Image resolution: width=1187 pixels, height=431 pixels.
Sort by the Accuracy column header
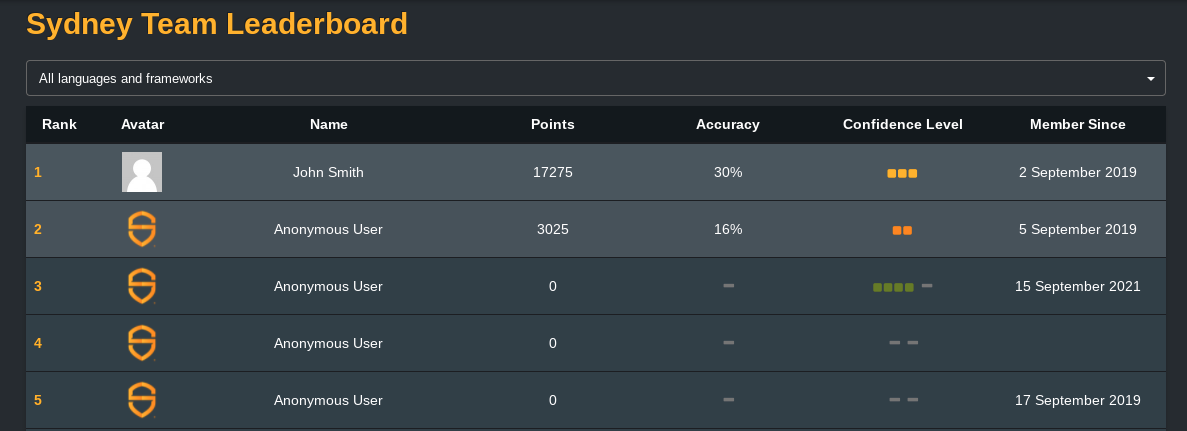727,124
